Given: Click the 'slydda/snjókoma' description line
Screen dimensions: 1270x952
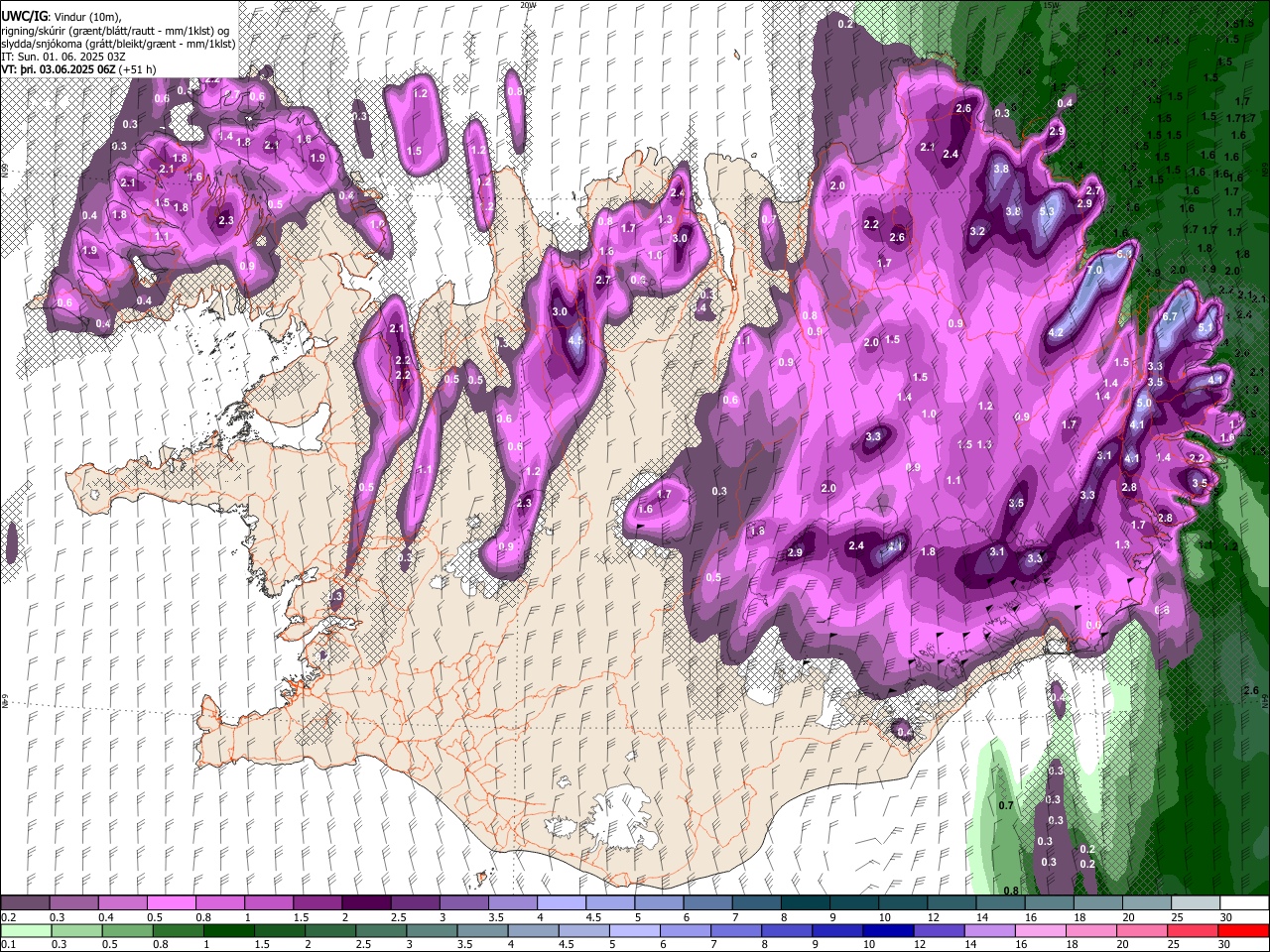Looking at the screenshot, I should (x=118, y=44).
